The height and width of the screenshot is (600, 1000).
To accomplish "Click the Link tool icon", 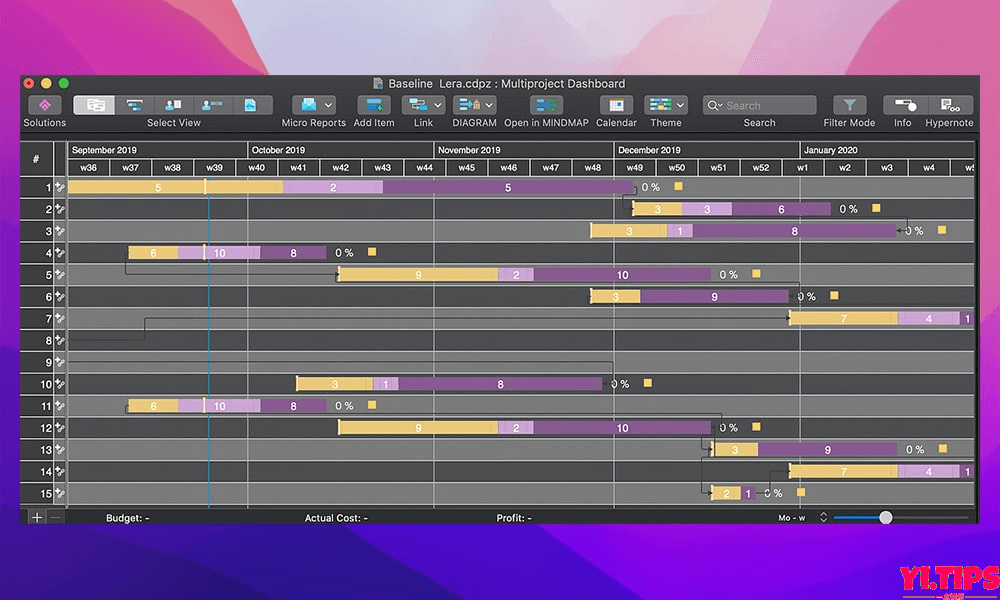I will pyautogui.click(x=416, y=105).
